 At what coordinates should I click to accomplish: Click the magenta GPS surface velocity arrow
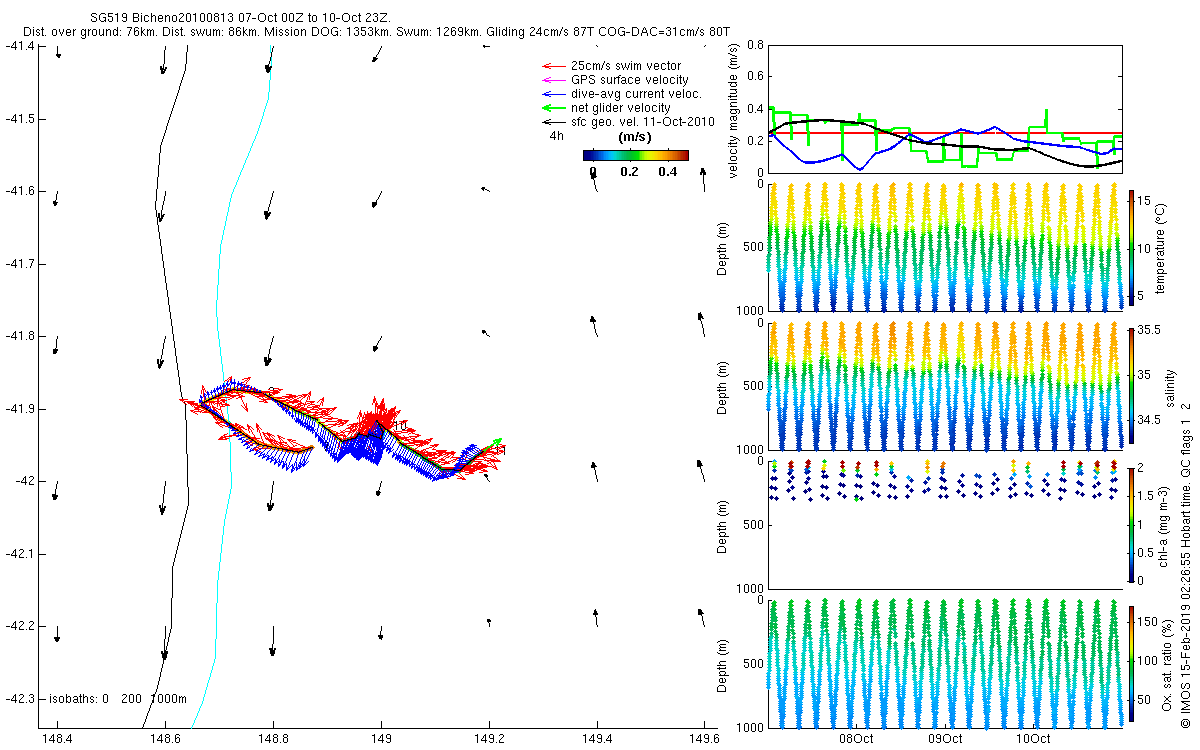pyautogui.click(x=552, y=80)
